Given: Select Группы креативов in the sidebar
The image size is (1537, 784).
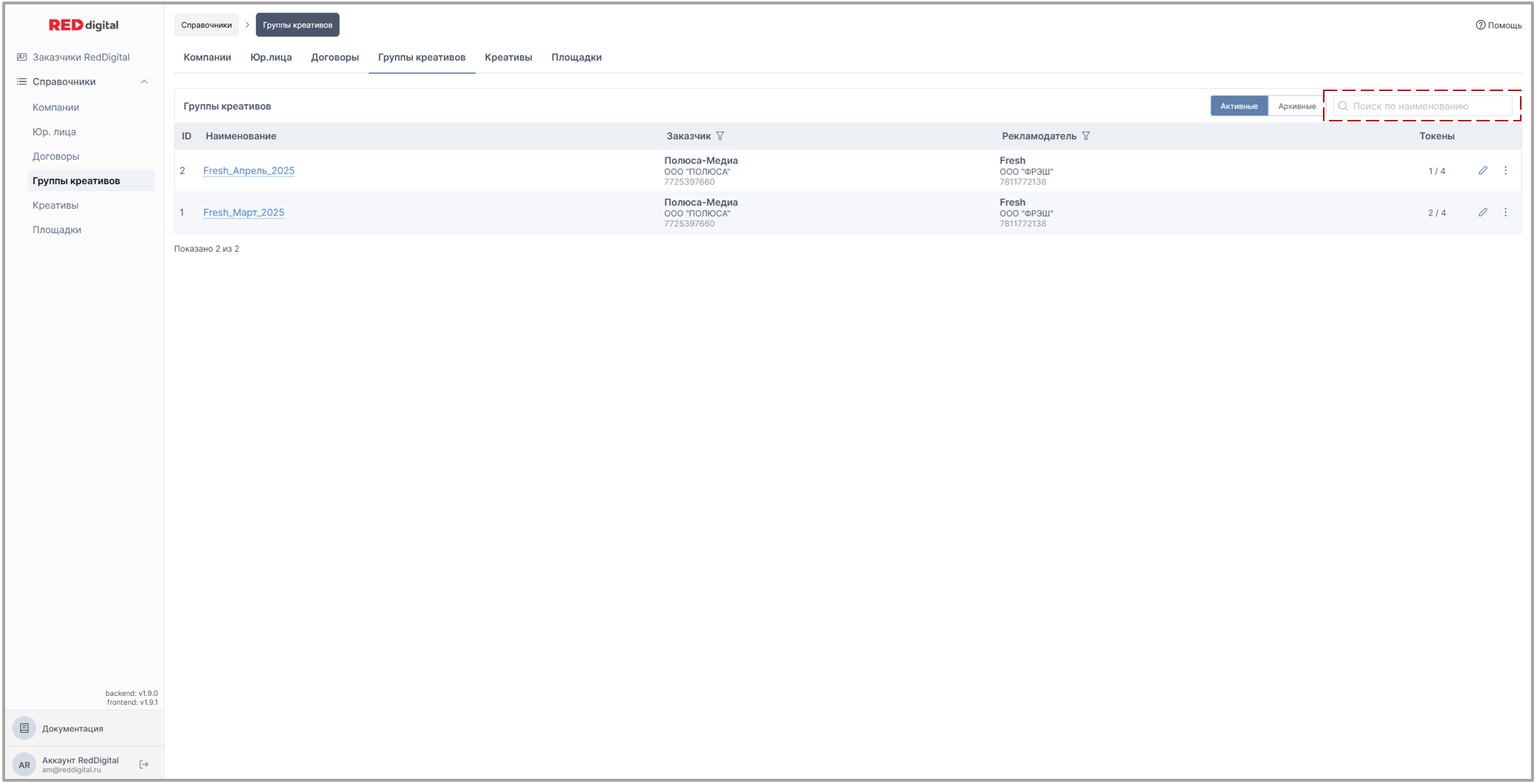Looking at the screenshot, I should pos(91,181).
